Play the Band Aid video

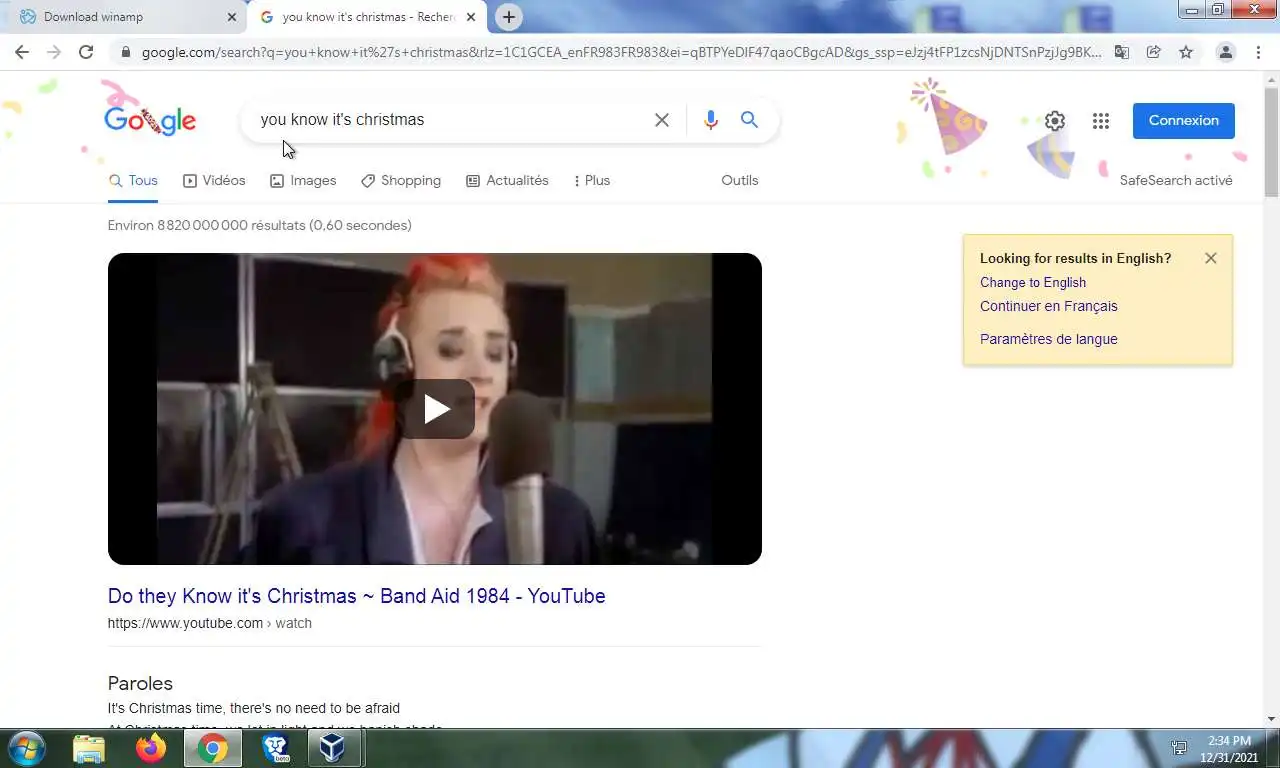[x=436, y=409]
